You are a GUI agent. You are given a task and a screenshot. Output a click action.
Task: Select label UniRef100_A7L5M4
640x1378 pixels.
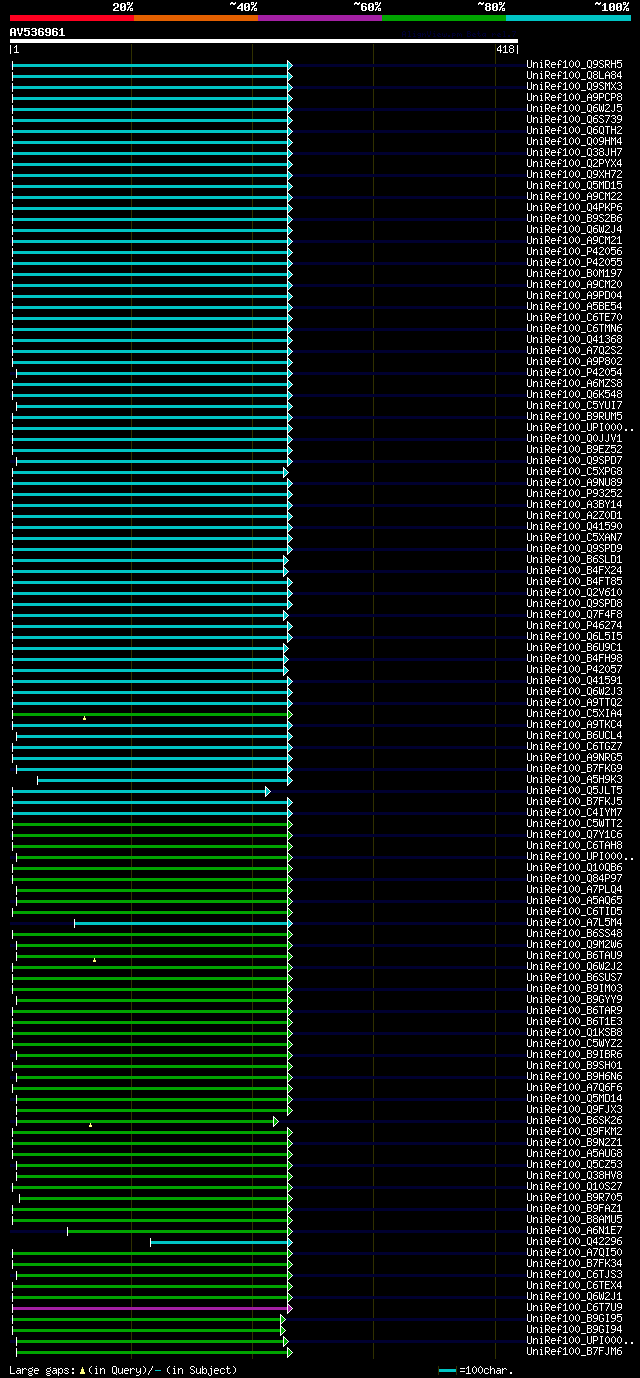pyautogui.click(x=574, y=922)
